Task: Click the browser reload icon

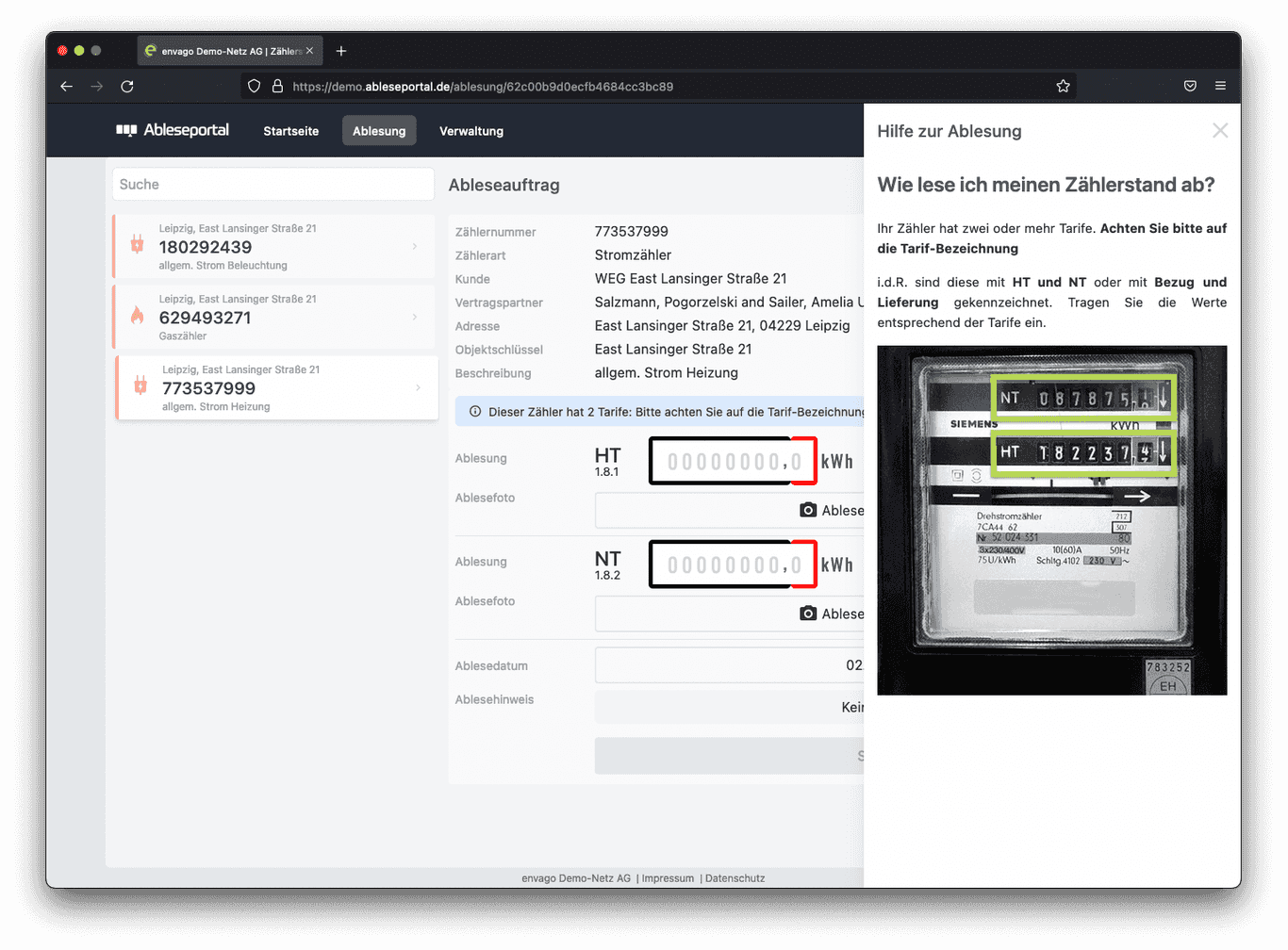Action: pyautogui.click(x=127, y=86)
